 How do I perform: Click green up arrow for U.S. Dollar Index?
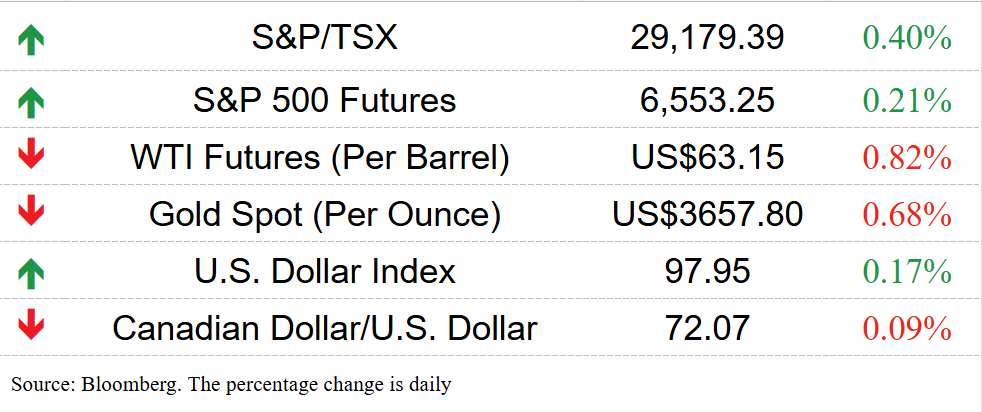31,274
